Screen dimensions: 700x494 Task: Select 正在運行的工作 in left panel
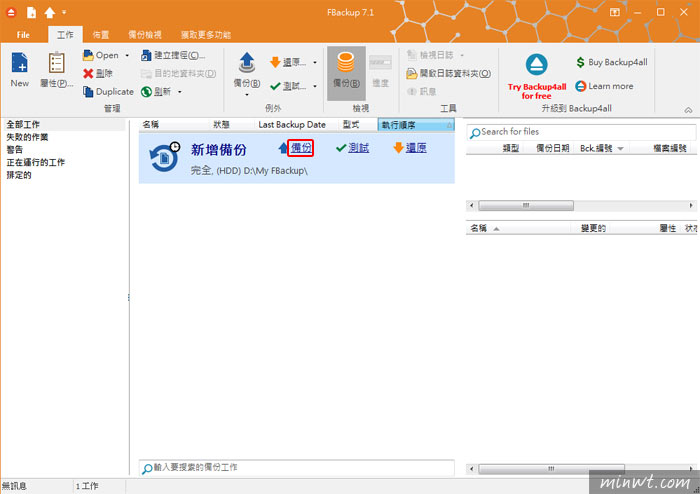click(x=36, y=162)
